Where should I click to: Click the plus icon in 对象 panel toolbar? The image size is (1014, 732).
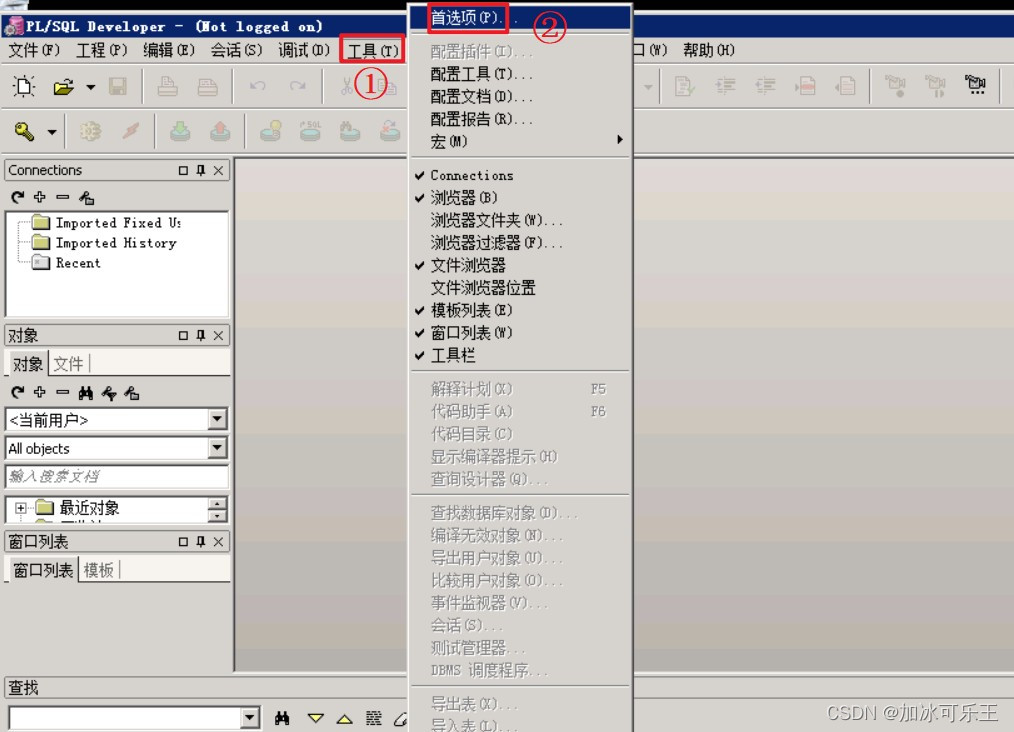[x=40, y=392]
